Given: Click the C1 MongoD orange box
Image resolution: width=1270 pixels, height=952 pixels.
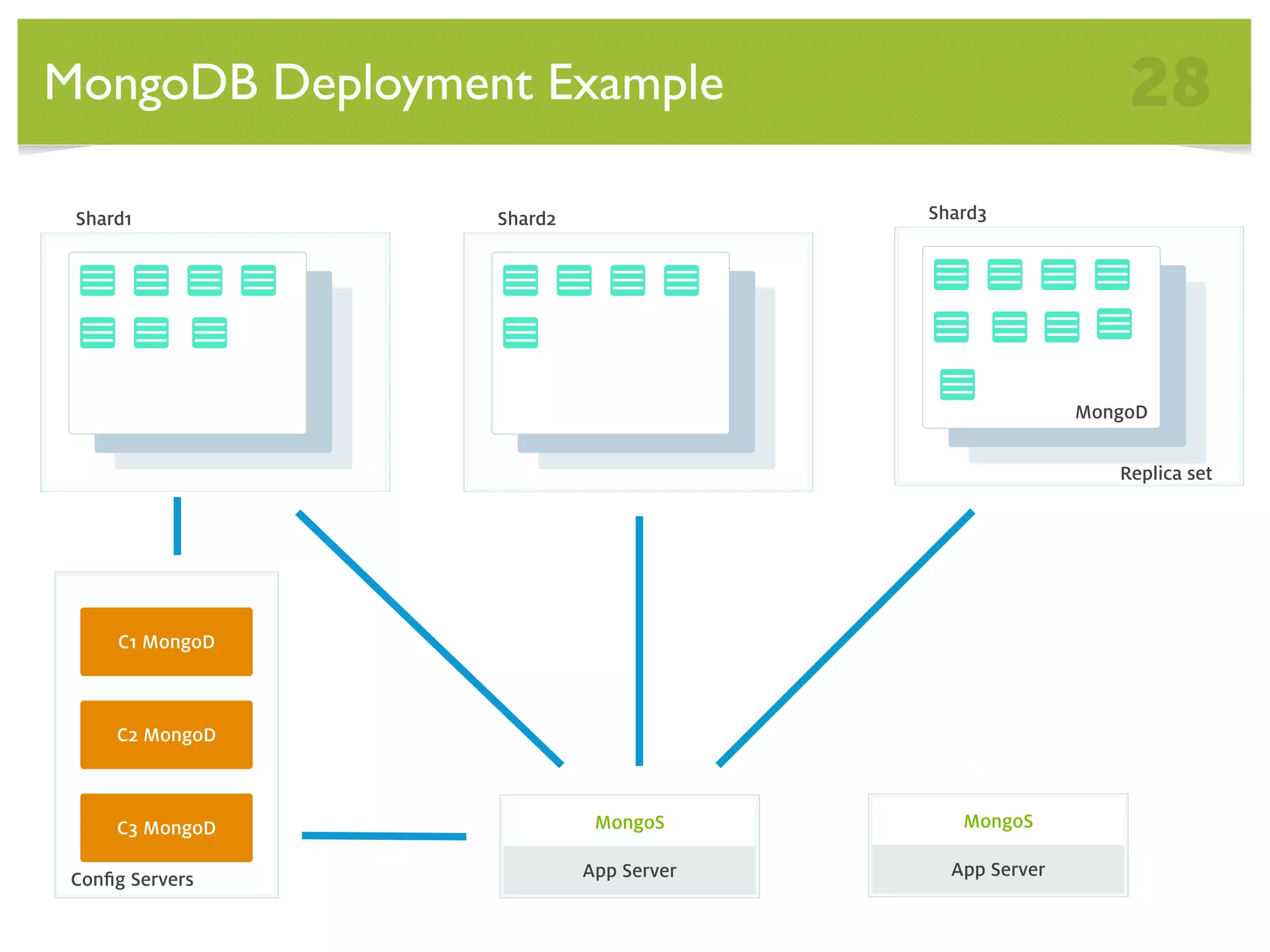Looking at the screenshot, I should tap(166, 641).
